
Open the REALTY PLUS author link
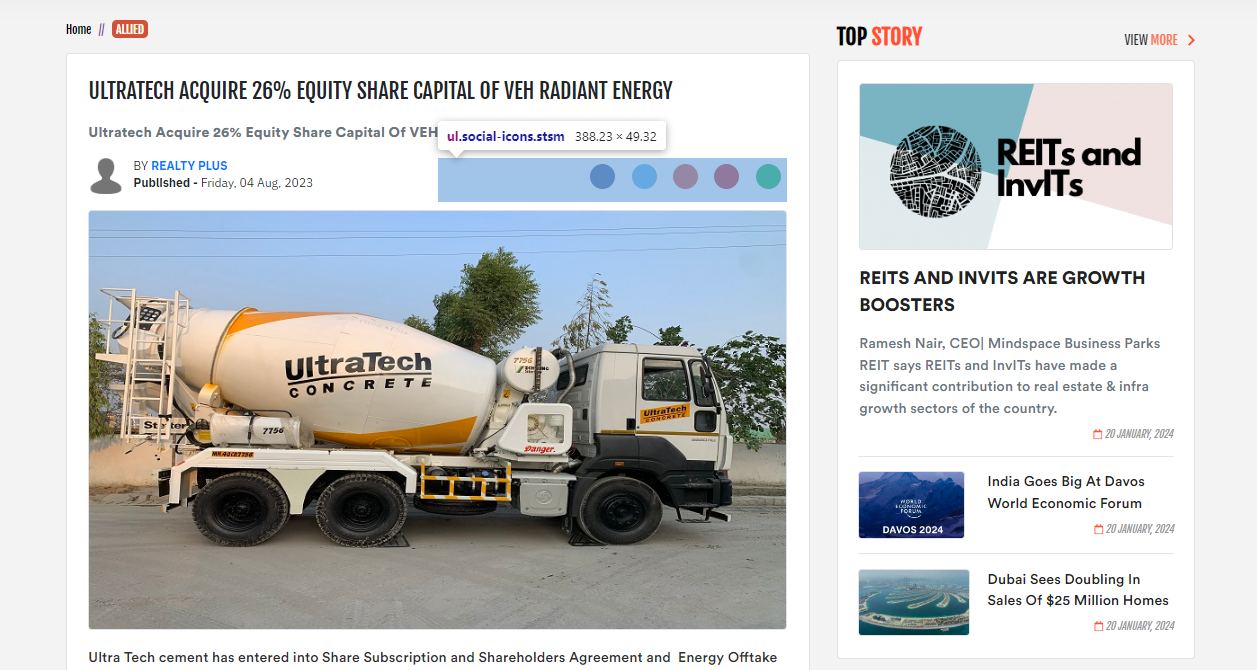coord(189,166)
